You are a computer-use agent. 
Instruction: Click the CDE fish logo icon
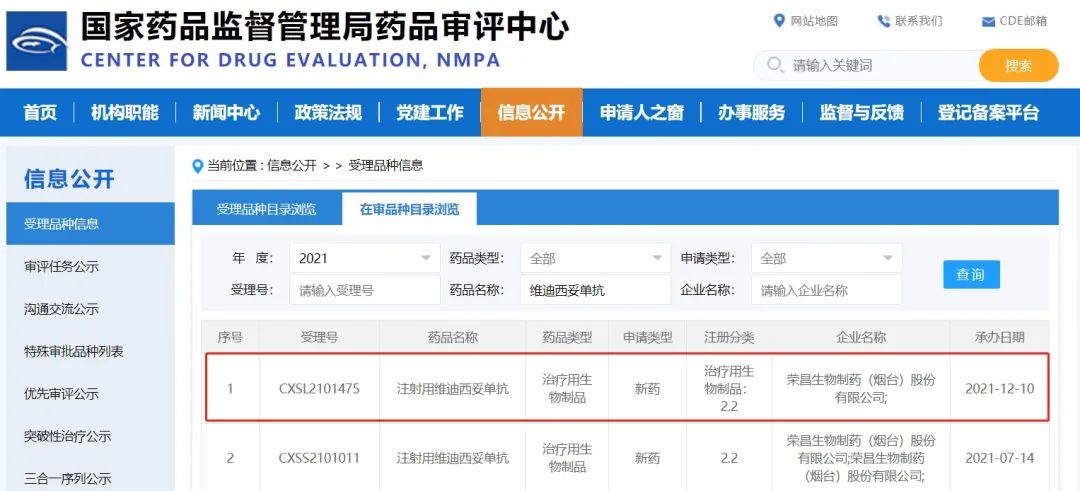[x=37, y=41]
